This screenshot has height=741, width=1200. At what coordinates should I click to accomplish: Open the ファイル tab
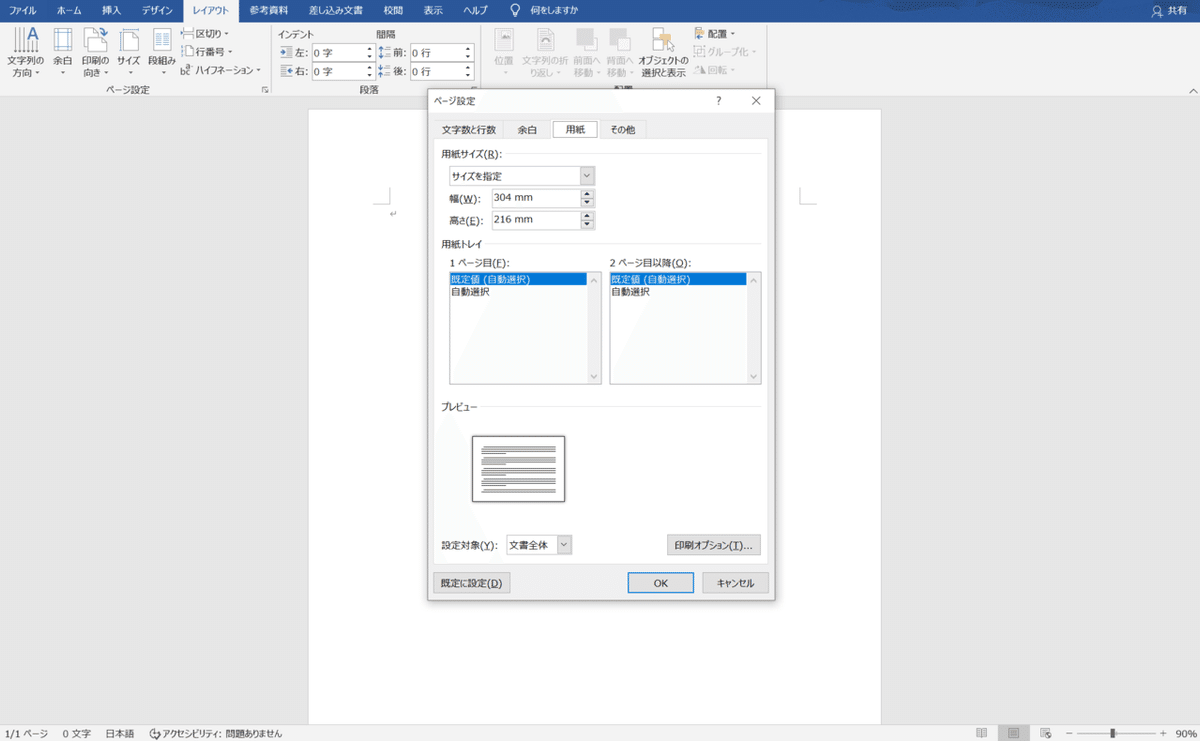coord(22,10)
